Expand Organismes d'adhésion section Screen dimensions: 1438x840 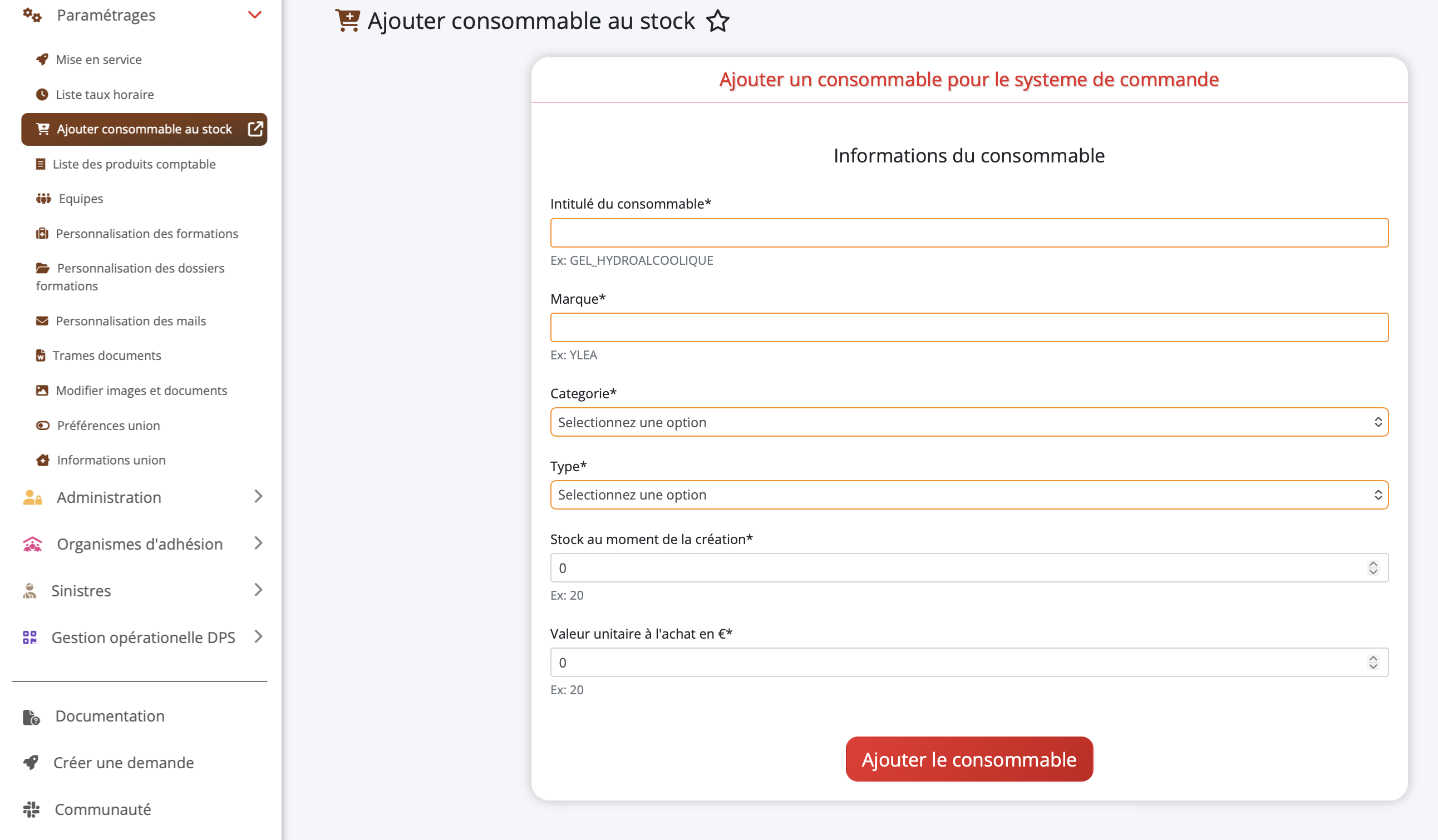tap(258, 543)
